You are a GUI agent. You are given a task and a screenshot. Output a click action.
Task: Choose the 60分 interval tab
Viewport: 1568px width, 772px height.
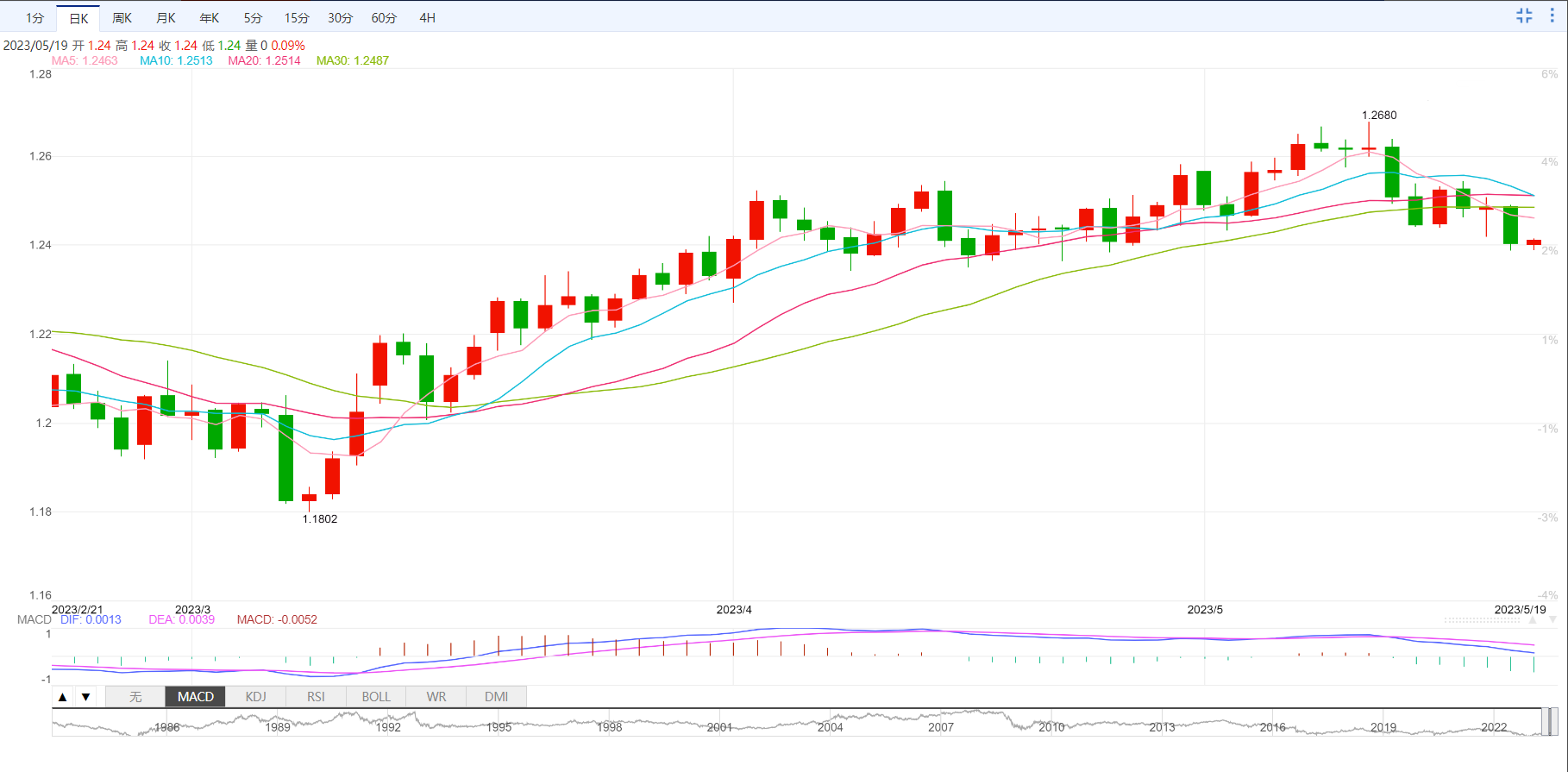(384, 18)
